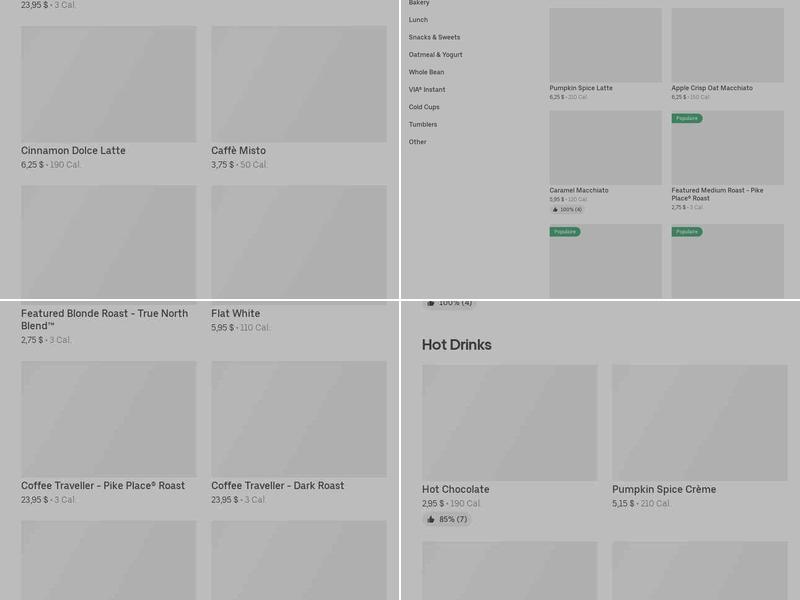Select the Hot Chocolate item title

(x=456, y=489)
